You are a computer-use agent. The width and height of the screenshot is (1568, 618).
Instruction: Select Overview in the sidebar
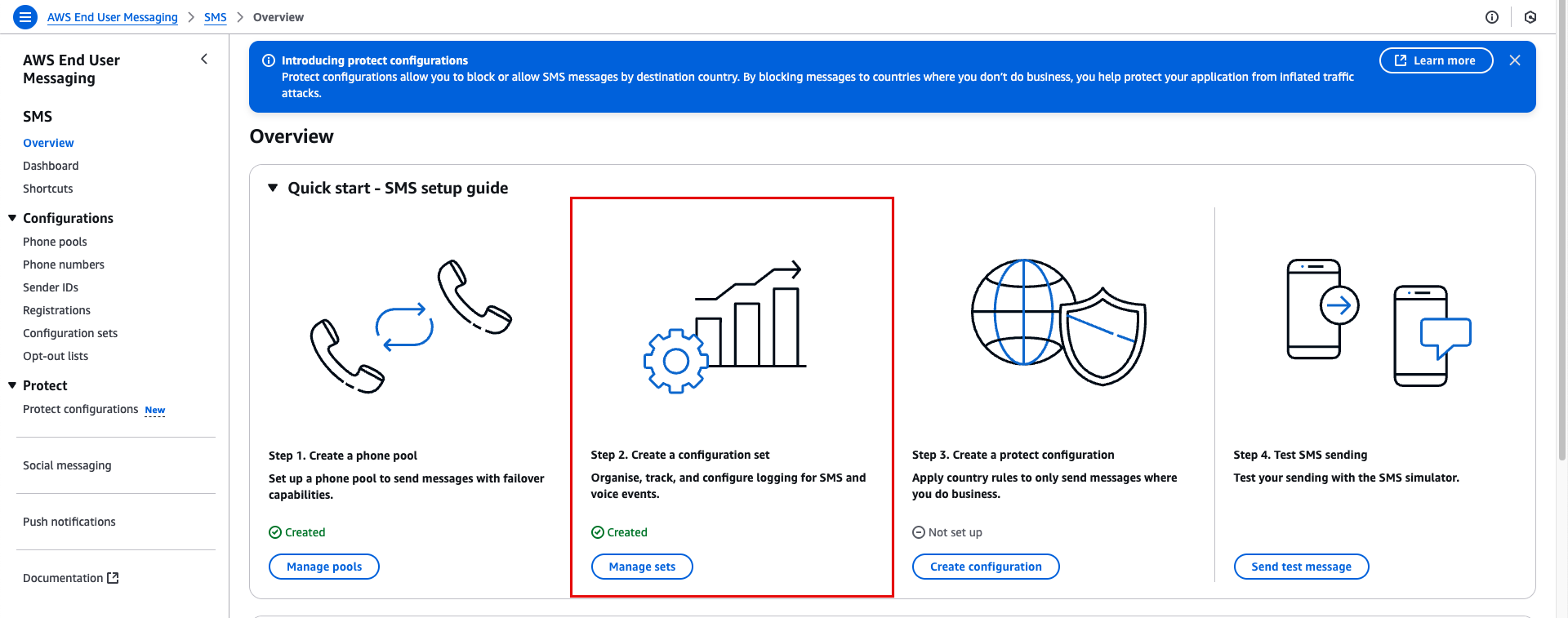(48, 143)
